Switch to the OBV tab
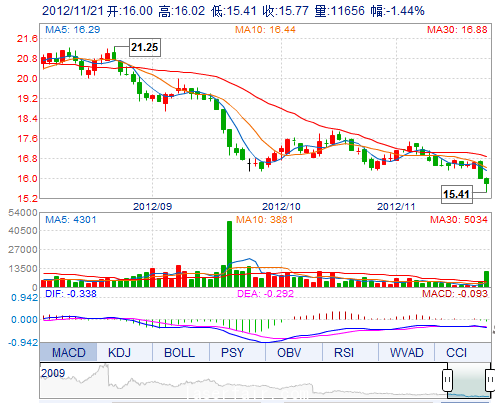This screenshot has width=495, height=403. click(x=289, y=352)
